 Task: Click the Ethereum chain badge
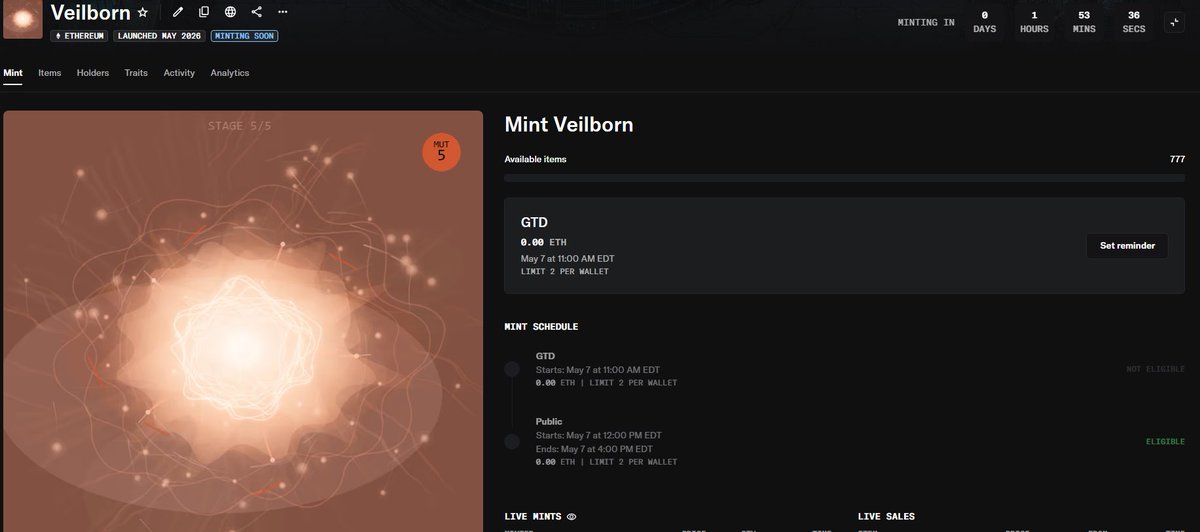[x=80, y=36]
